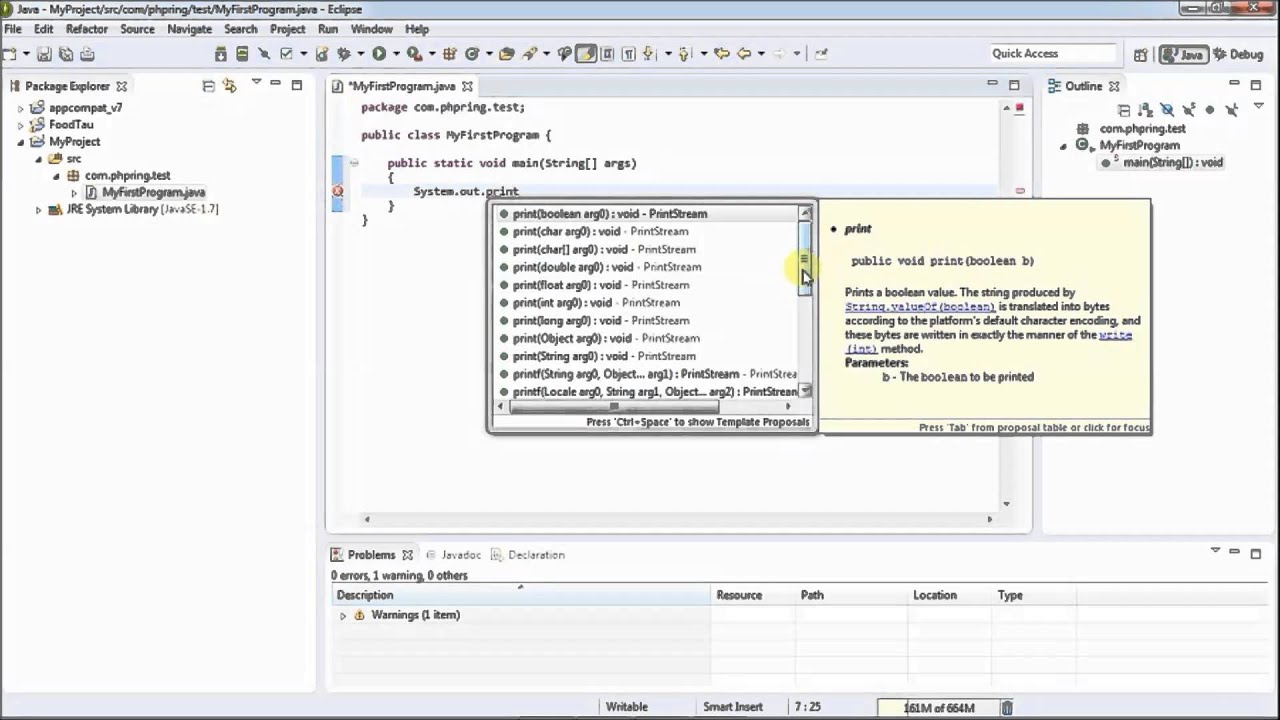Click the first toolbar icon left of Skip Breakpoints

[x=243, y=54]
